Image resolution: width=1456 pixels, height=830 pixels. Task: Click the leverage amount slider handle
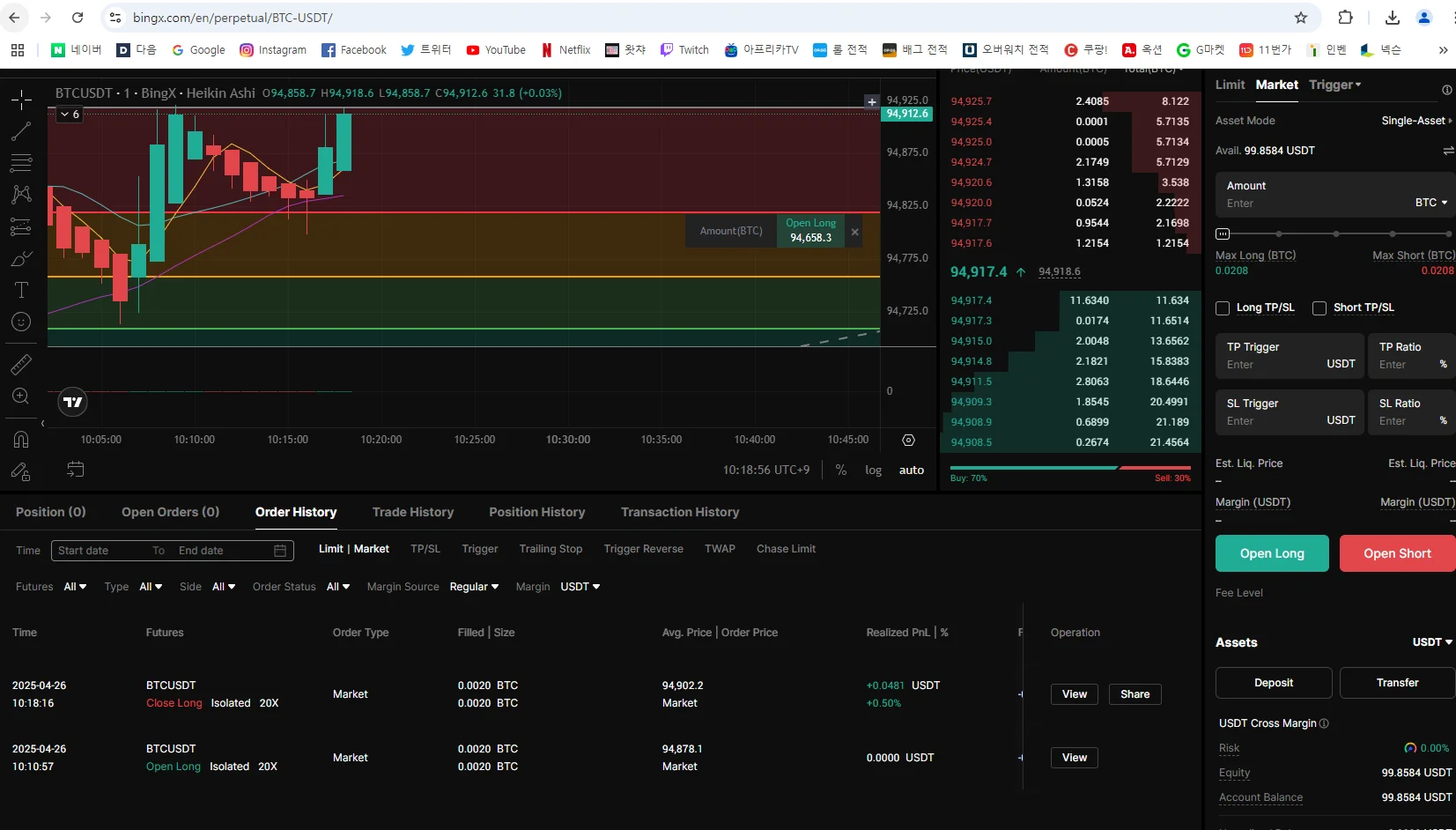[x=1223, y=233]
